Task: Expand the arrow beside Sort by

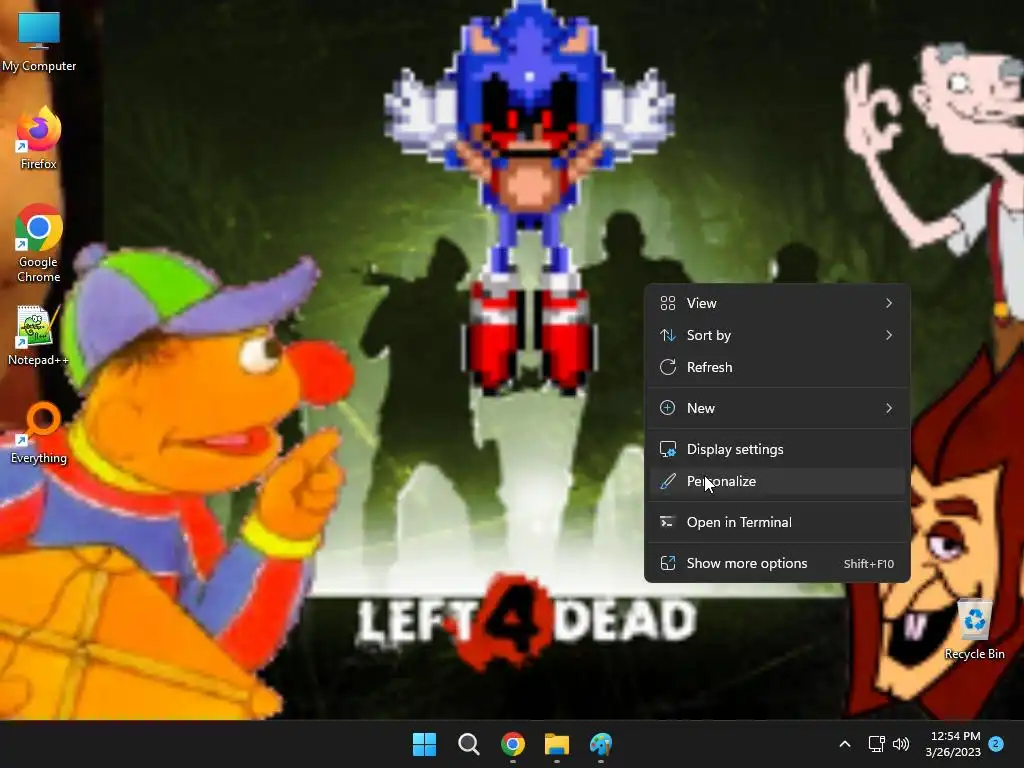Action: click(889, 335)
